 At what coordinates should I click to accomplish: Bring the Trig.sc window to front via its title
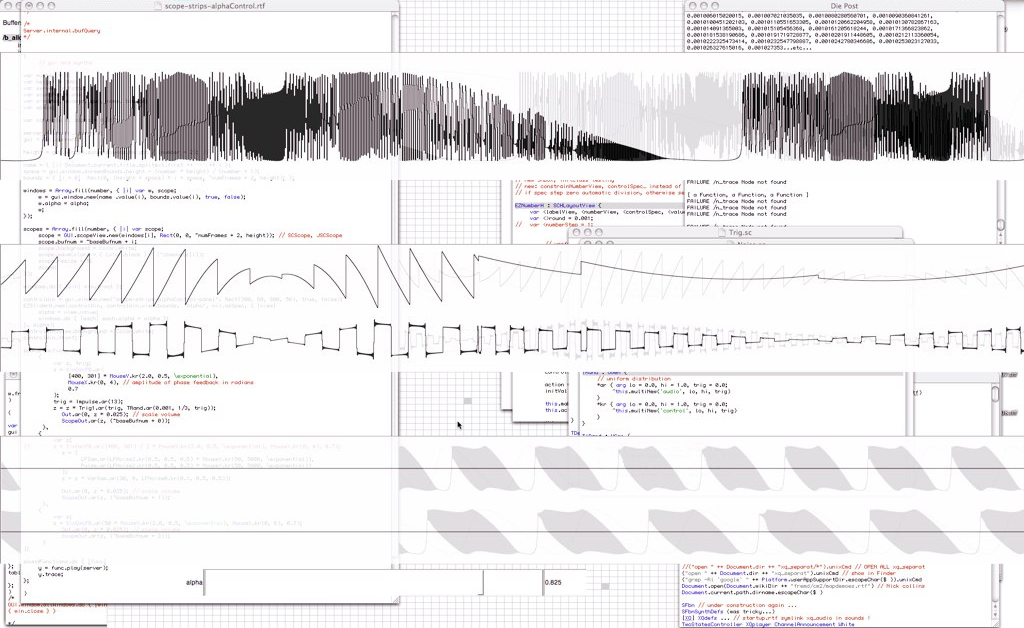pos(740,232)
